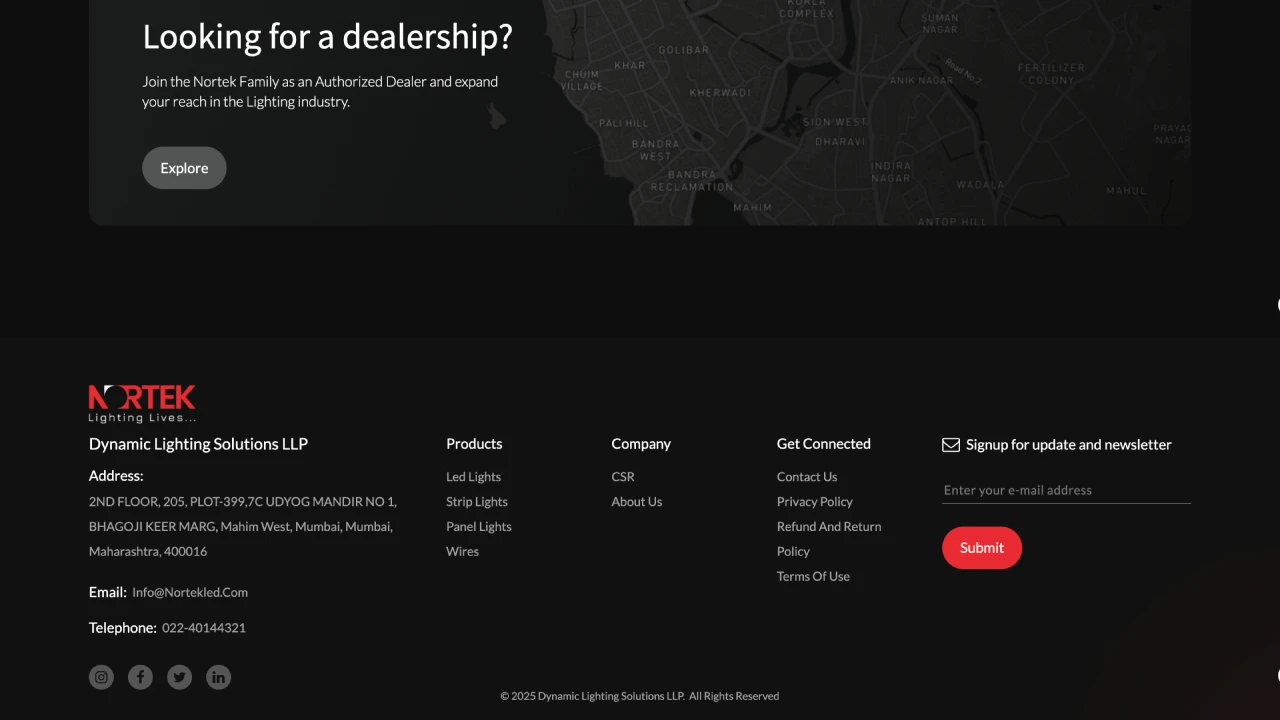1280x720 pixels.
Task: Open the CSR company link
Action: click(623, 477)
